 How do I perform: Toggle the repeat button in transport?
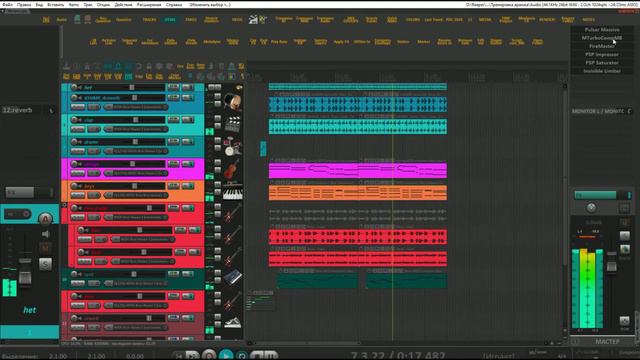click(x=242, y=356)
